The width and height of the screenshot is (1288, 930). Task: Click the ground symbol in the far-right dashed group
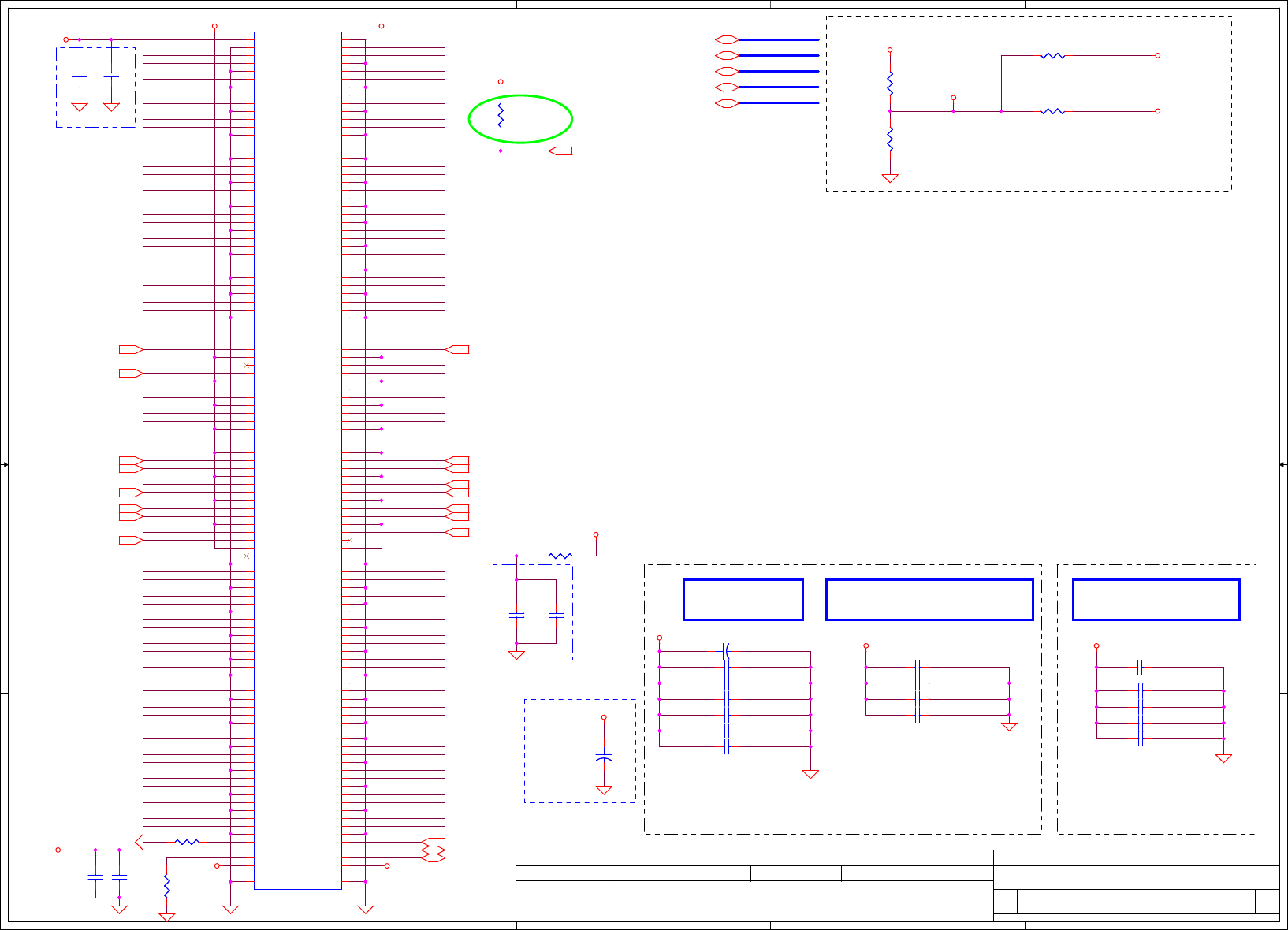1223,758
